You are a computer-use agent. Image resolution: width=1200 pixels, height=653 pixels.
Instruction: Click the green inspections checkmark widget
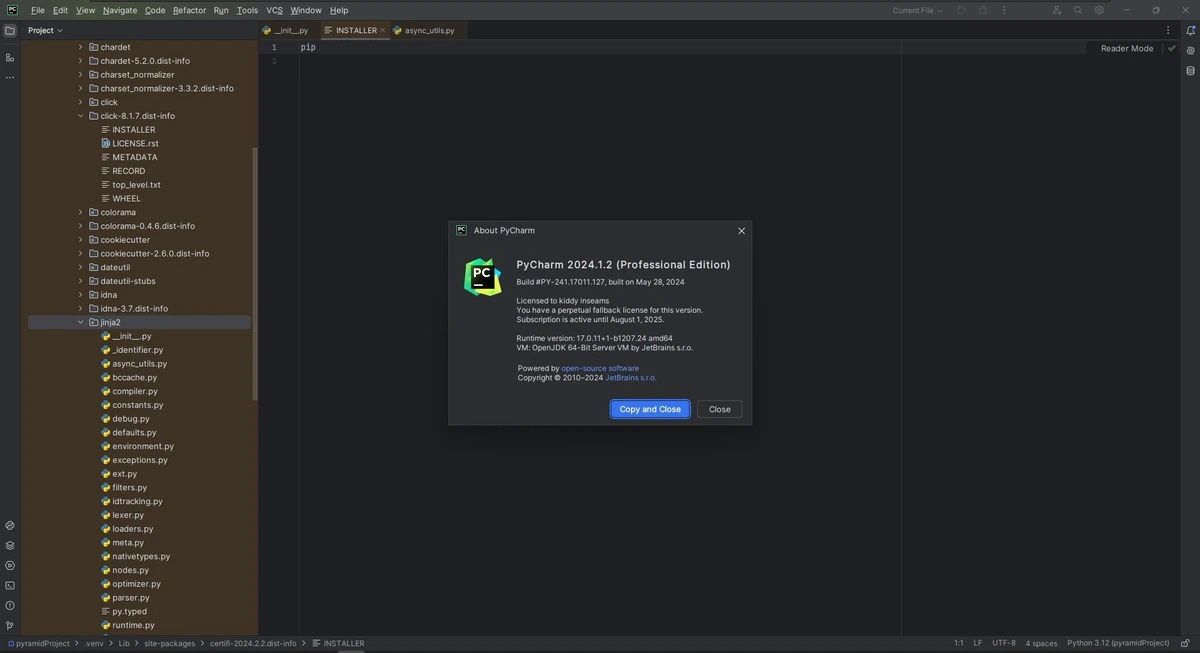(x=1171, y=48)
